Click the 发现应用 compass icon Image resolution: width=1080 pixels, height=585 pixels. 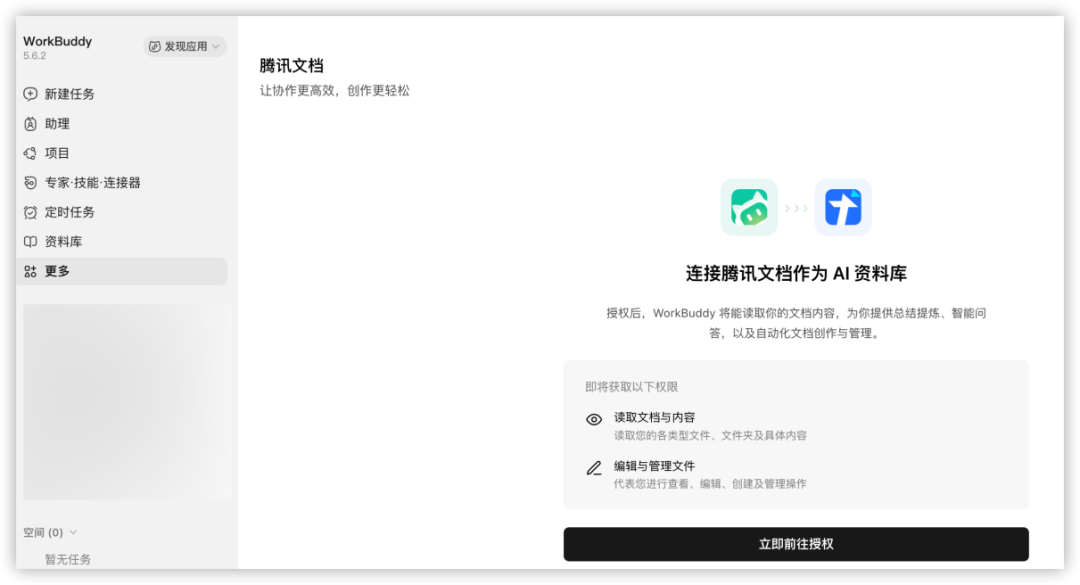pyautogui.click(x=155, y=46)
